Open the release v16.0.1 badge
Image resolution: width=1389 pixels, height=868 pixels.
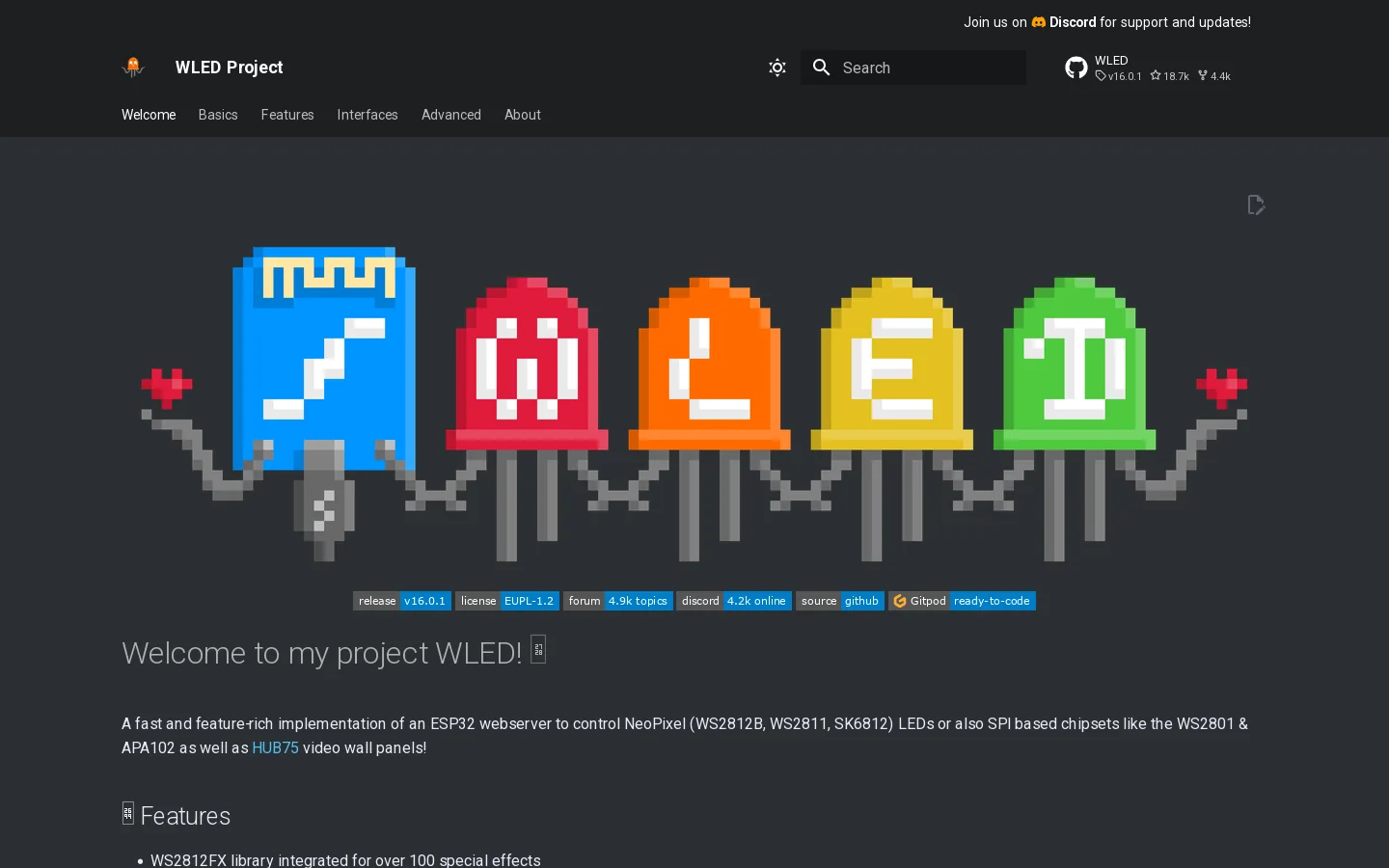(x=402, y=601)
